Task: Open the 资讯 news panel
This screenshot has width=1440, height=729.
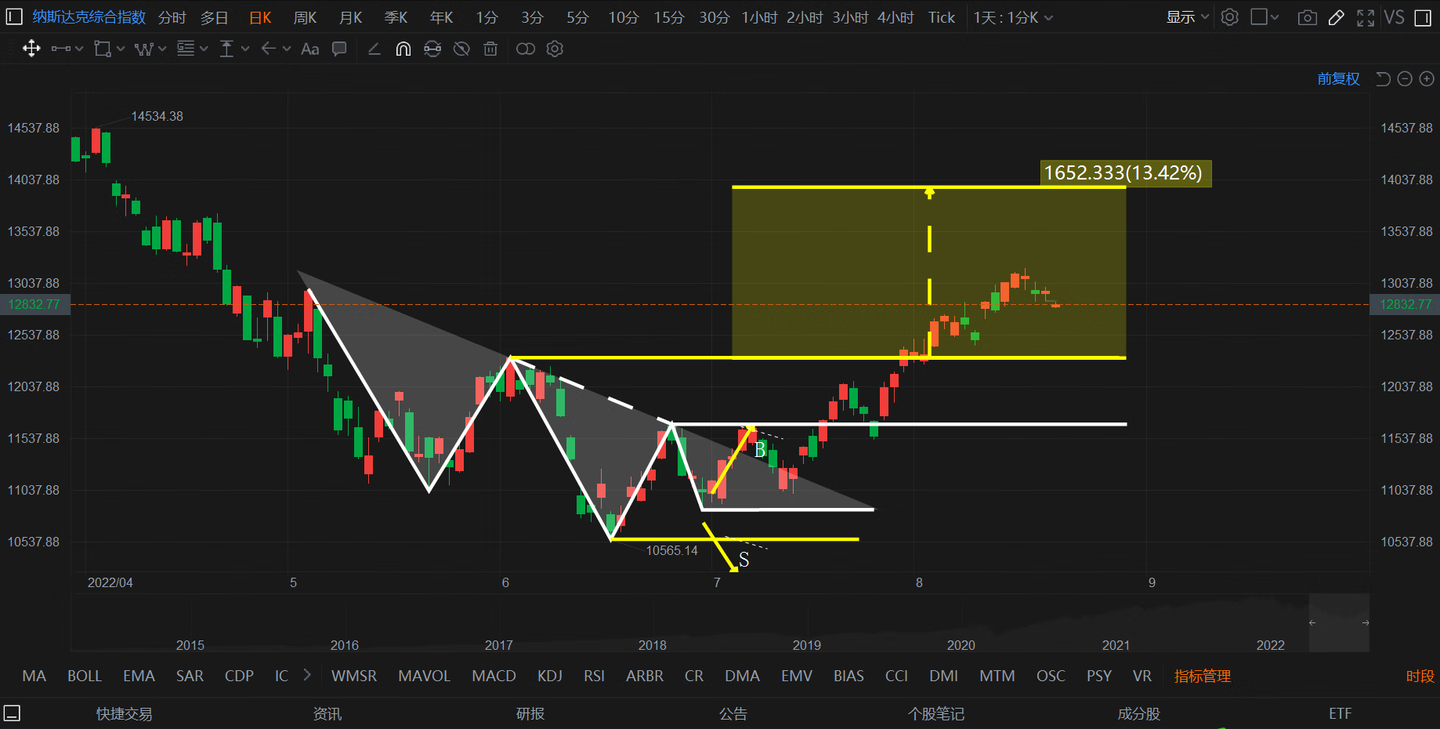Action: click(x=327, y=714)
